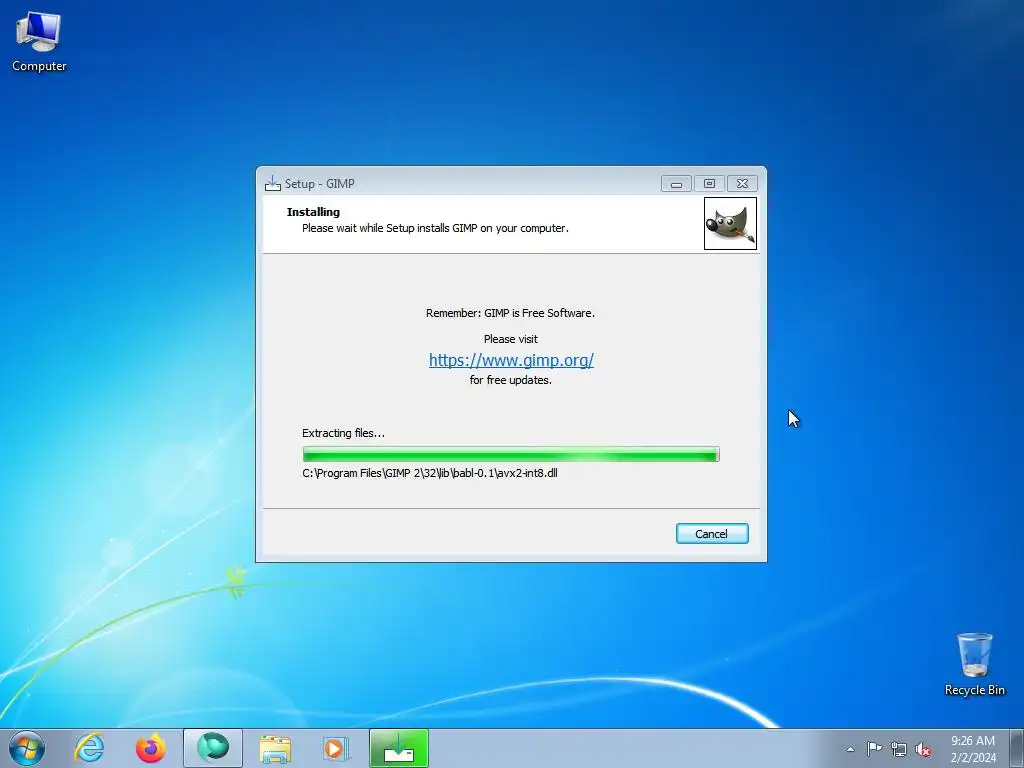Screen dimensions: 1024x768
Task: Click the 'Extracting files...' status text
Action: coord(344,433)
